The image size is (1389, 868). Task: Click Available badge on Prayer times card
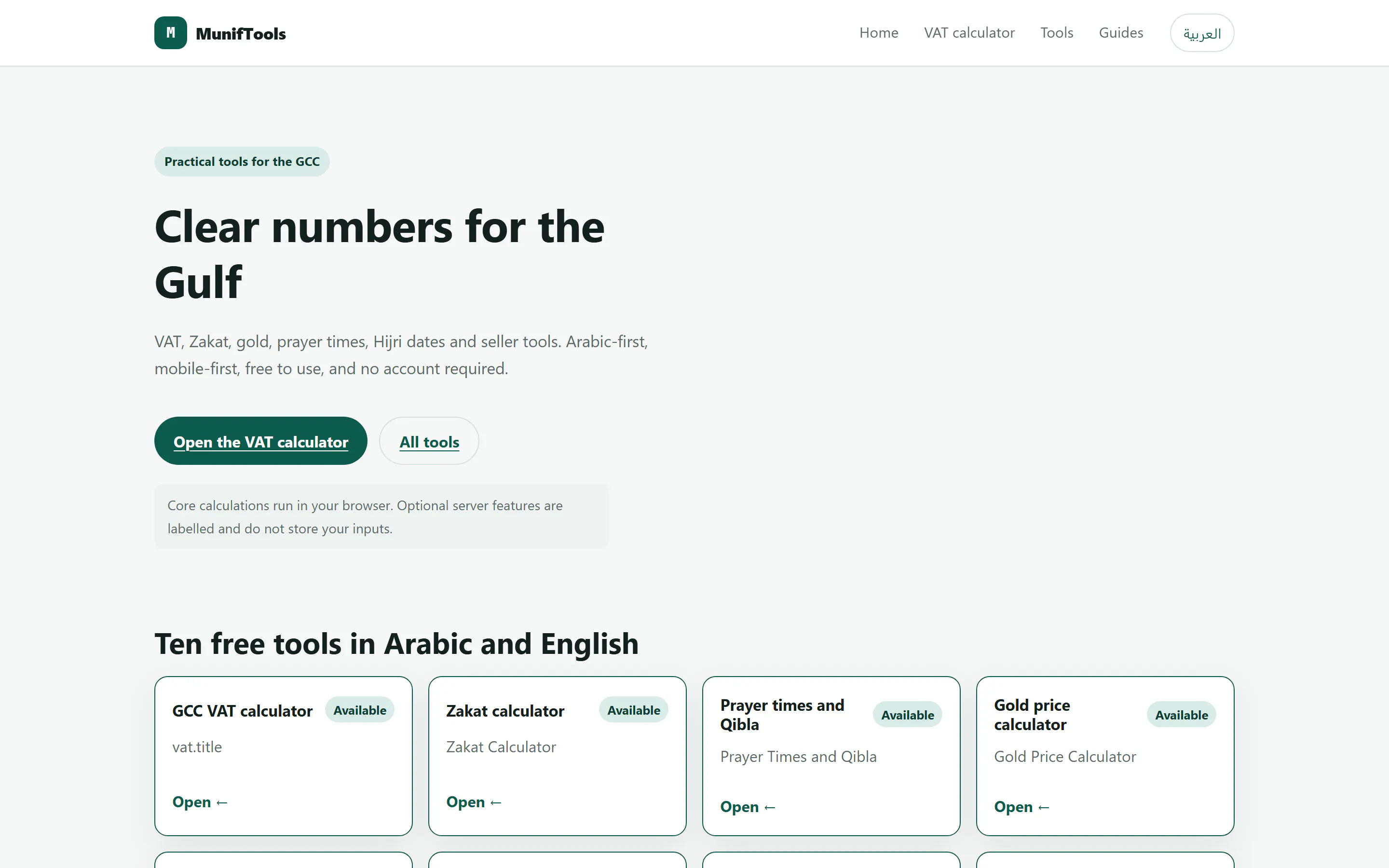click(908, 715)
